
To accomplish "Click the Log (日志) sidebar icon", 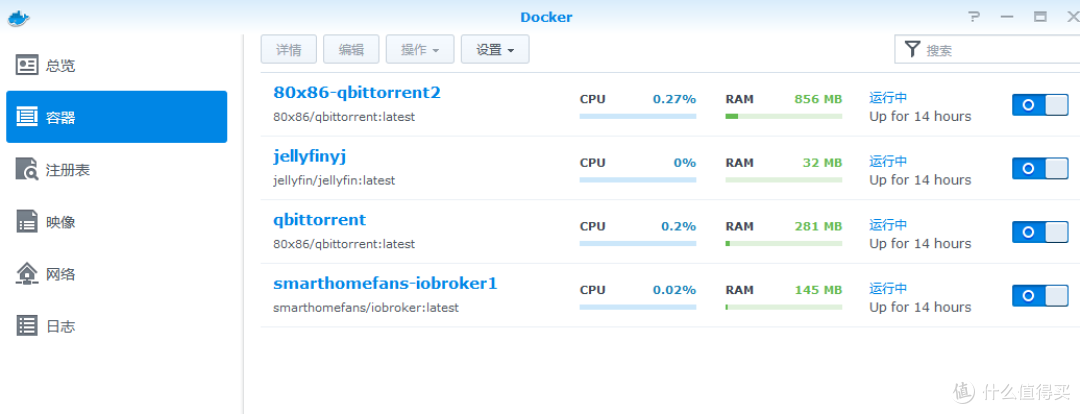I will pos(27,326).
